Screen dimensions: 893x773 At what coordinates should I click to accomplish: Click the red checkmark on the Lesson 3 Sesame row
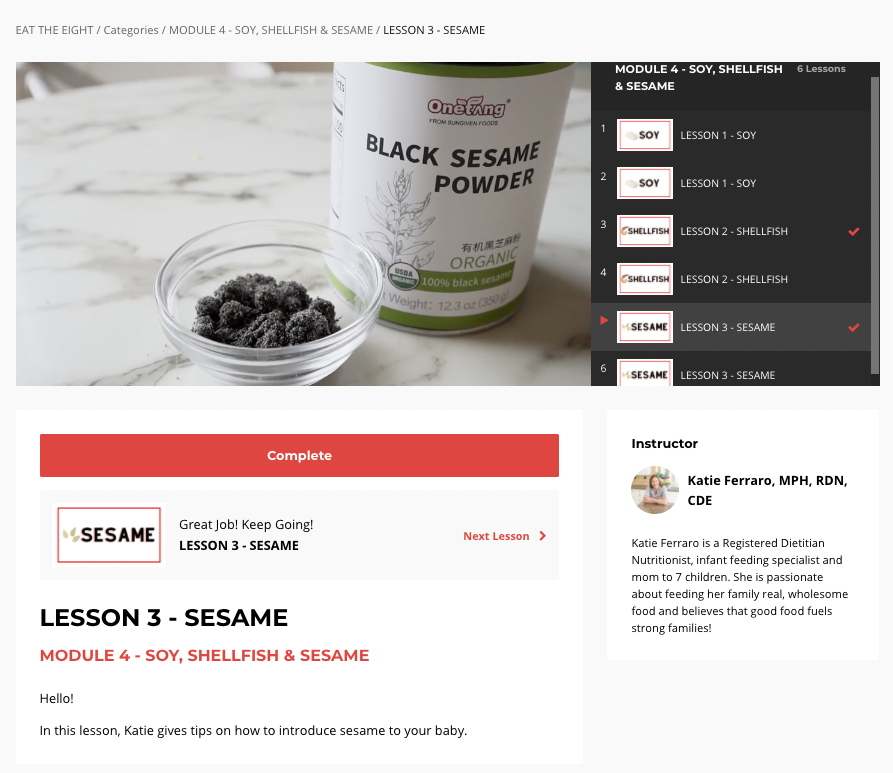point(853,328)
